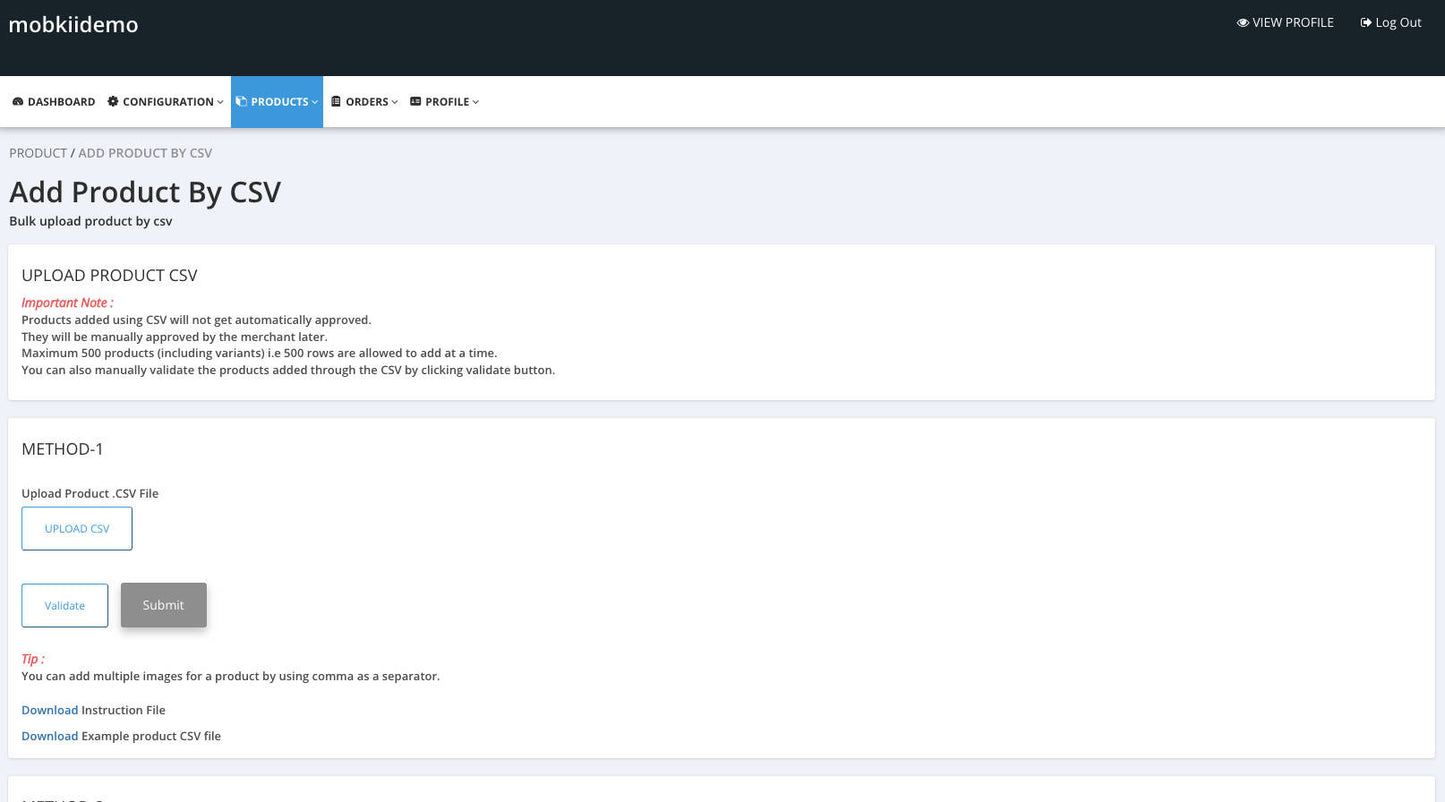Click the METHOD-1 section title
This screenshot has width=1445, height=802.
coord(63,449)
